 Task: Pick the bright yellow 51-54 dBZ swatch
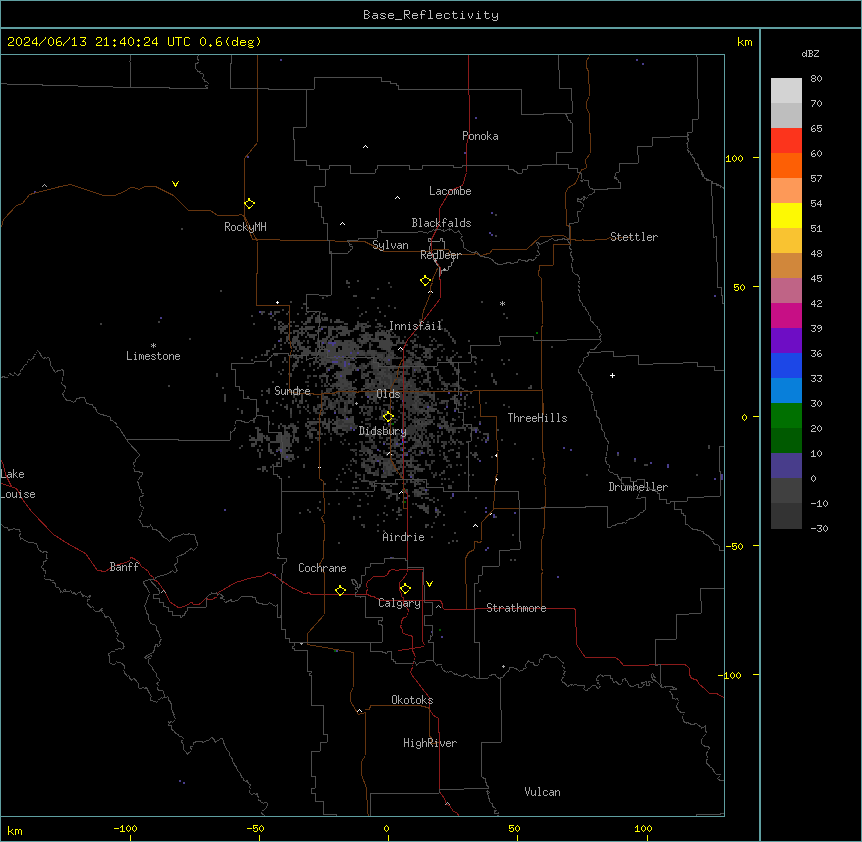pos(786,215)
